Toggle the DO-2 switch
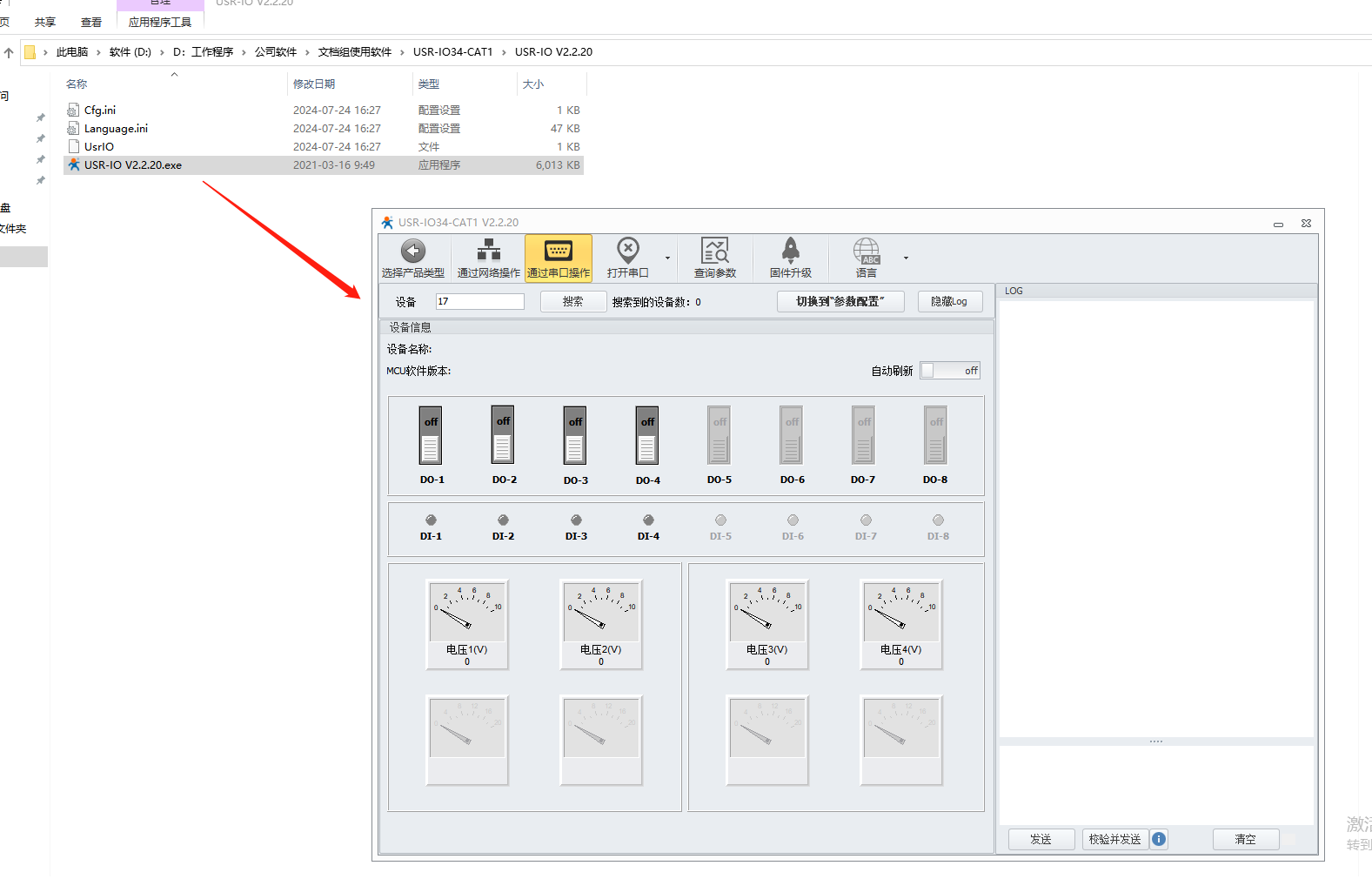This screenshot has height=879, width=1372. pyautogui.click(x=503, y=435)
